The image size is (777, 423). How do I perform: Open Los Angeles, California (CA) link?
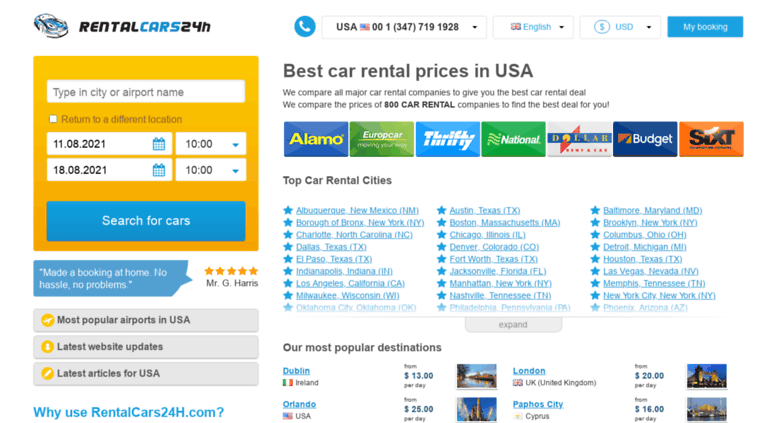click(x=350, y=283)
